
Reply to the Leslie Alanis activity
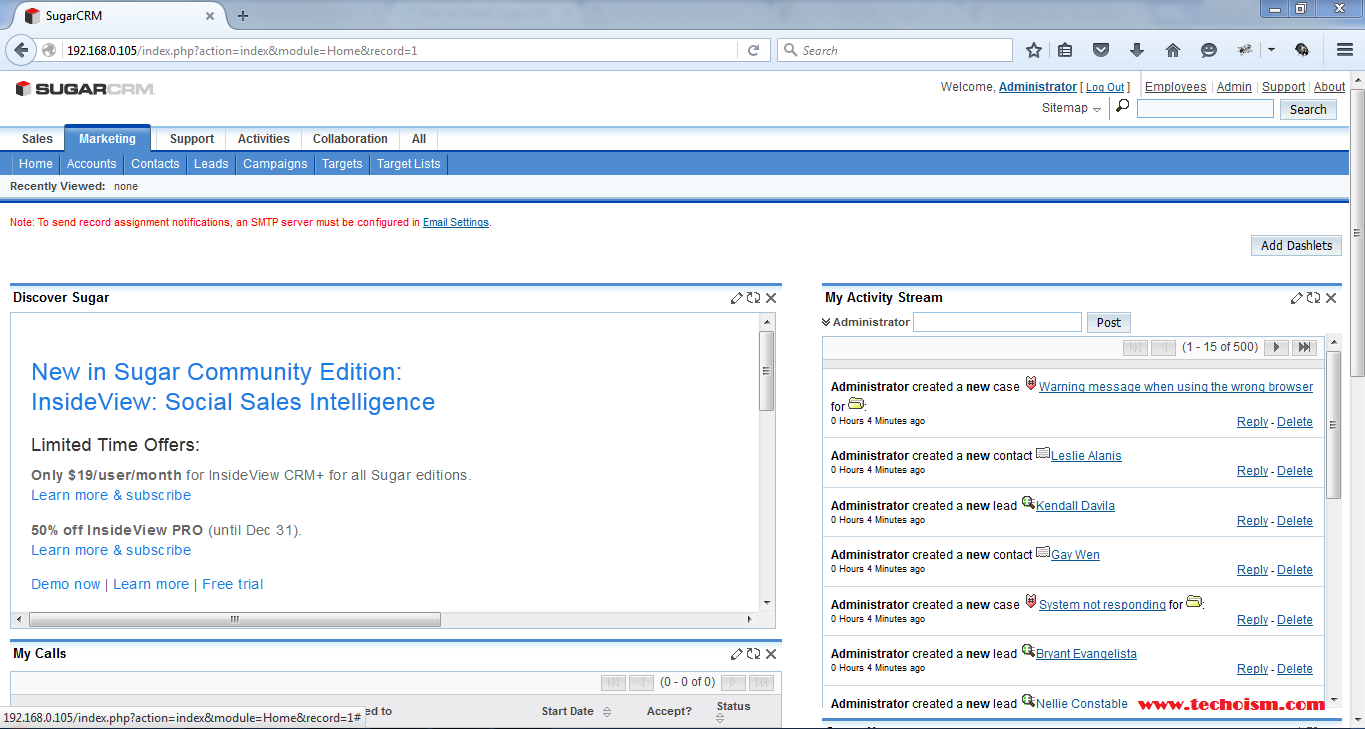click(x=1252, y=471)
